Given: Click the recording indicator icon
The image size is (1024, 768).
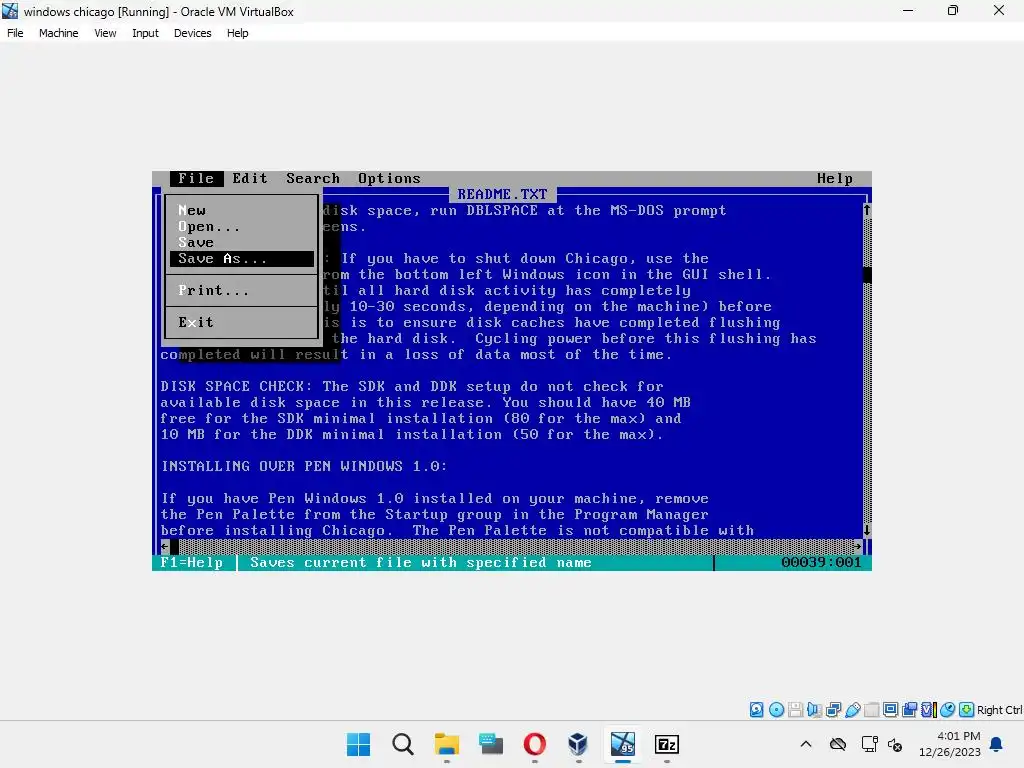Looking at the screenshot, I should (x=909, y=710).
